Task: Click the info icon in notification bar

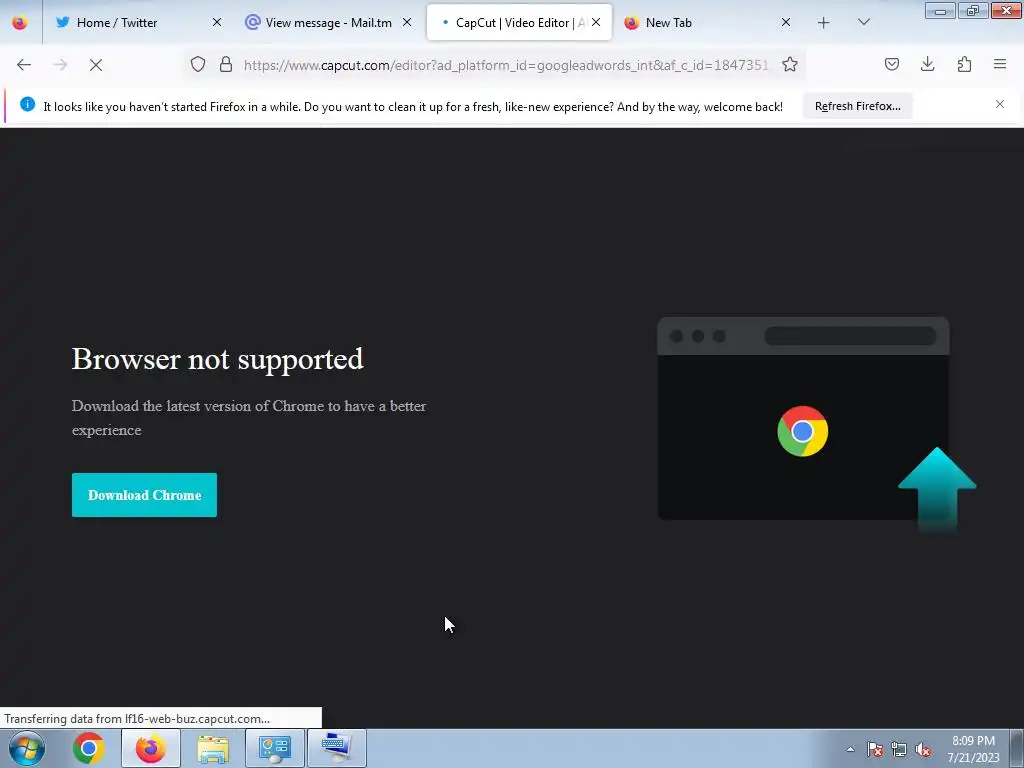Action: tap(27, 104)
